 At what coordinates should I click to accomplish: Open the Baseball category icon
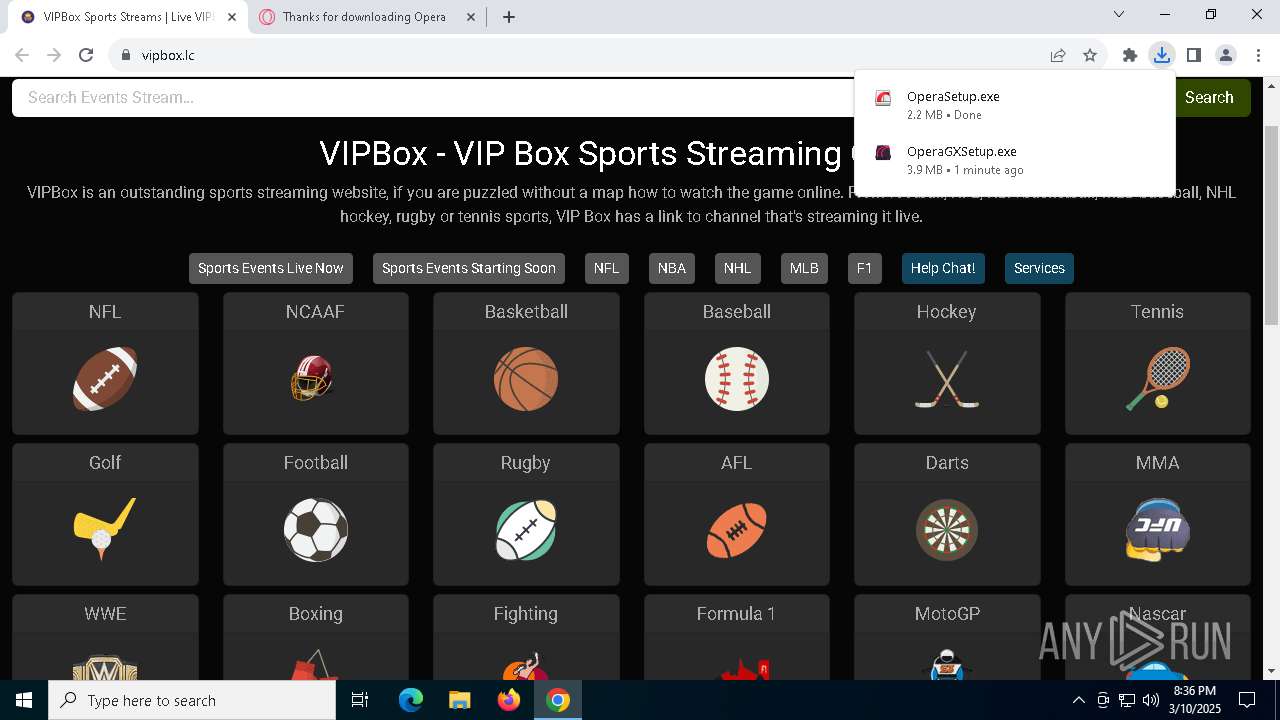(x=736, y=379)
